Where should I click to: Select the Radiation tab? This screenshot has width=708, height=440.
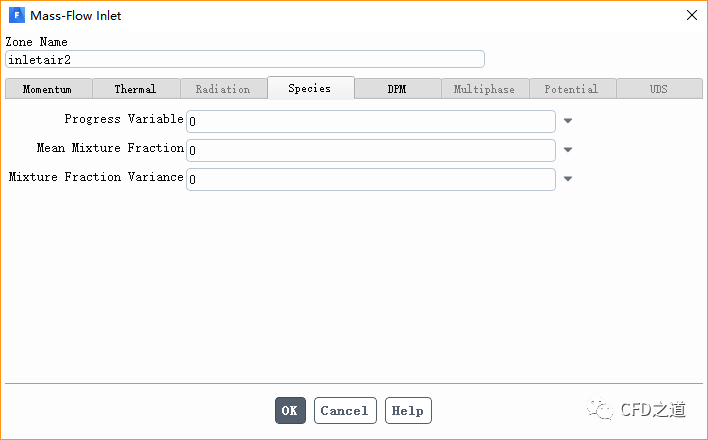point(223,89)
